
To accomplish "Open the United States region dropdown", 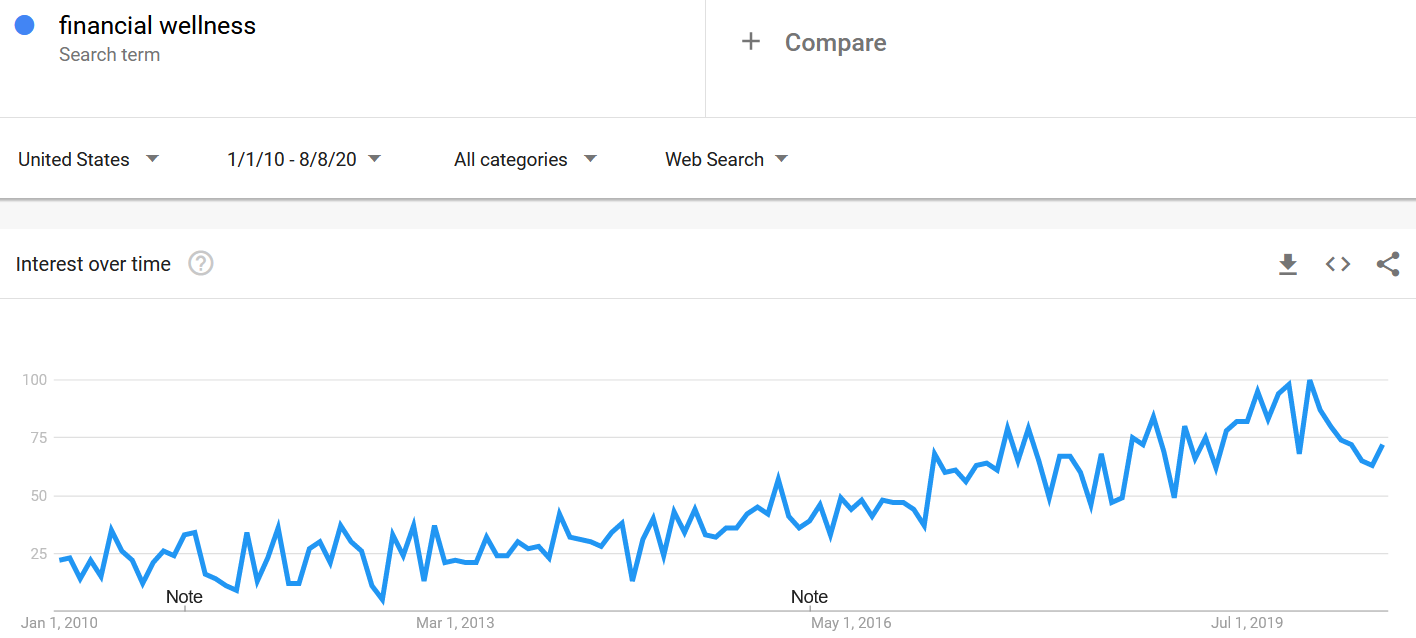I will (x=89, y=159).
